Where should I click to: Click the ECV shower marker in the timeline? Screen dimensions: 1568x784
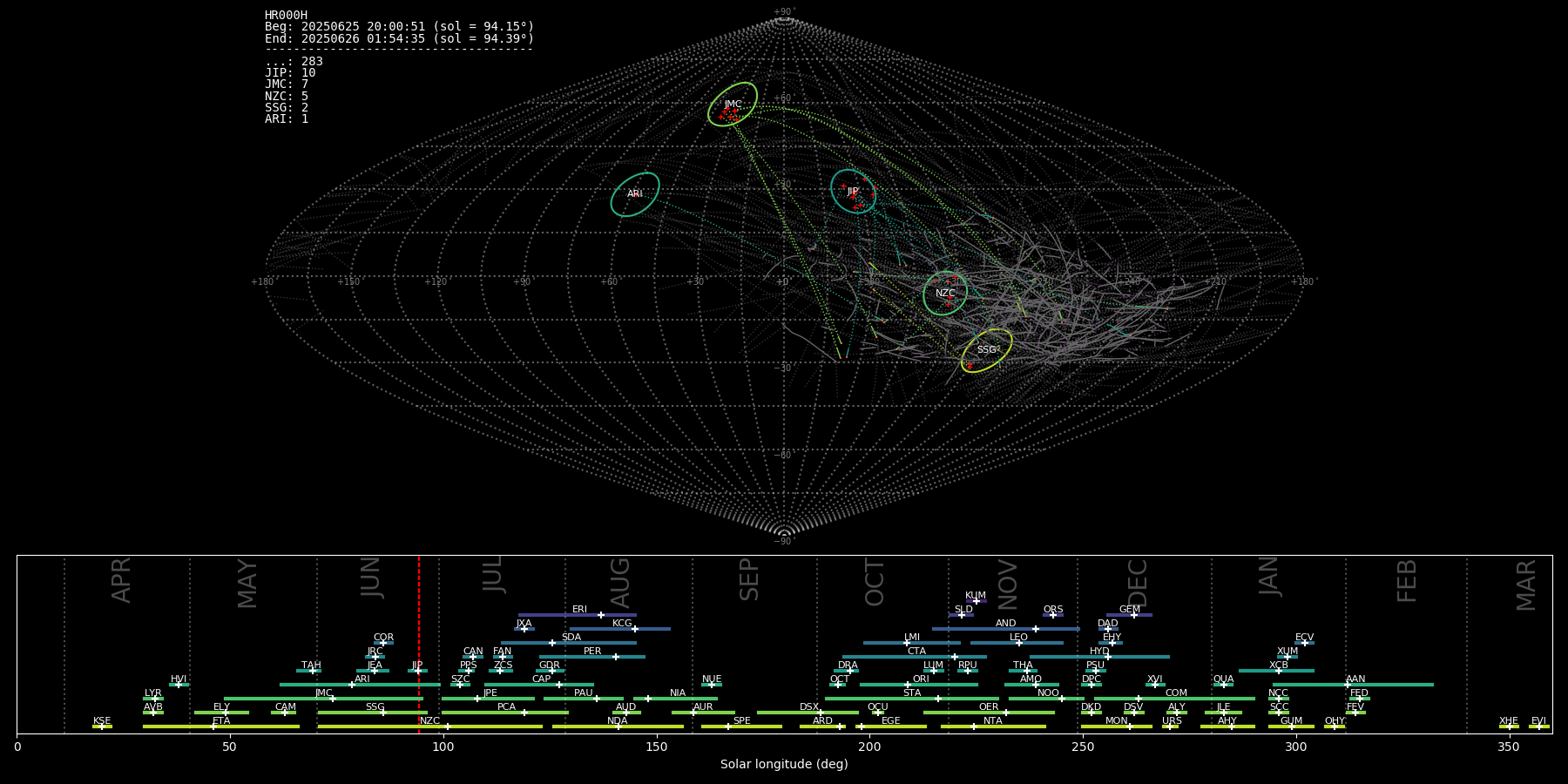[x=1304, y=643]
